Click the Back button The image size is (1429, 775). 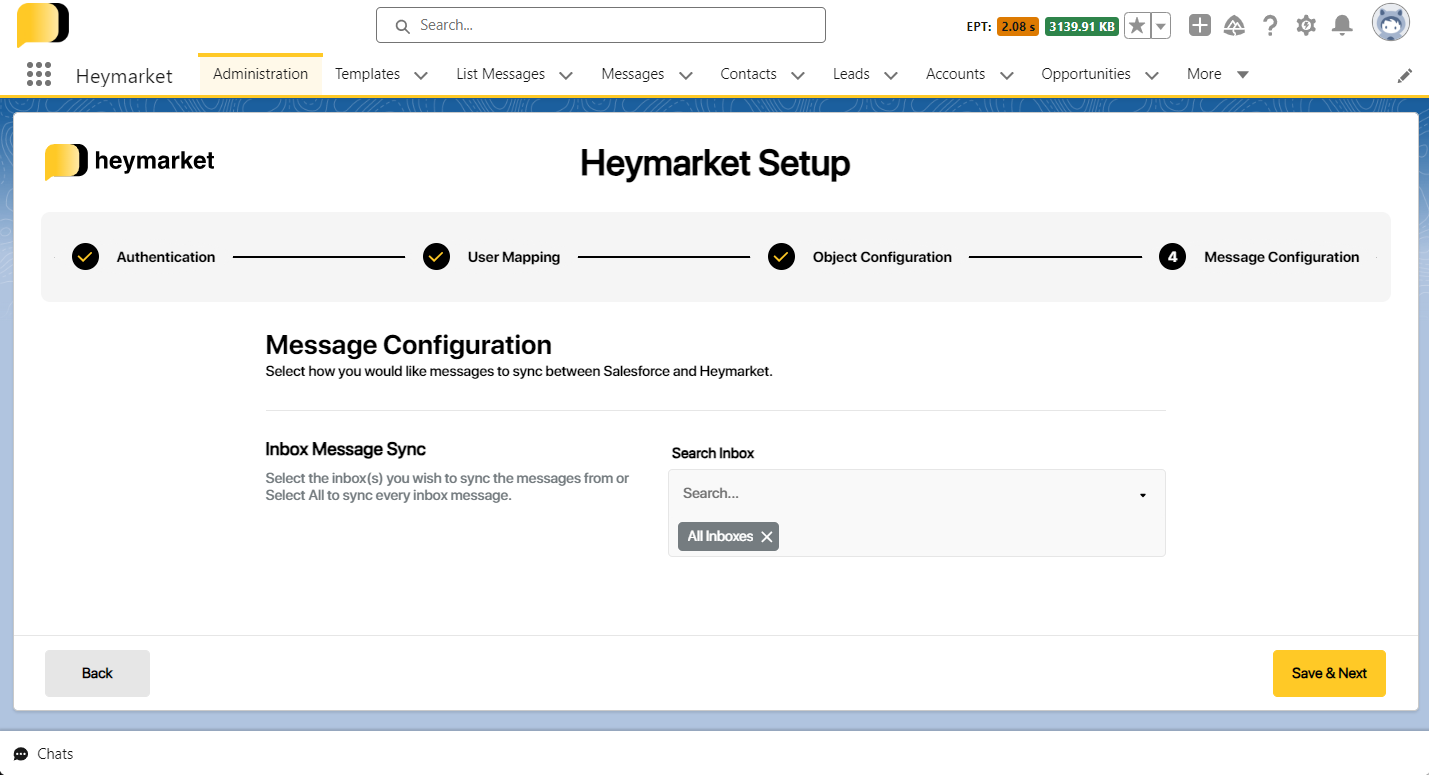pyautogui.click(x=97, y=673)
